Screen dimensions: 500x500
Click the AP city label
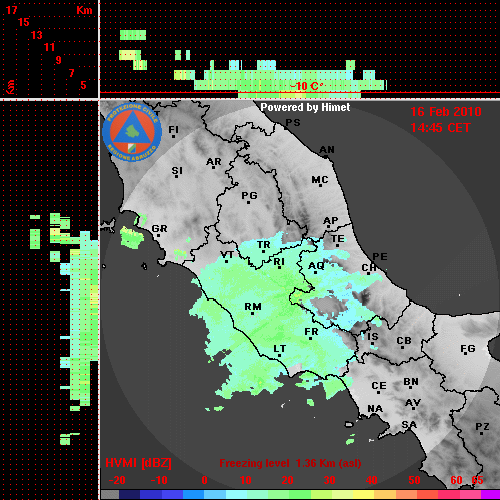tap(330, 221)
